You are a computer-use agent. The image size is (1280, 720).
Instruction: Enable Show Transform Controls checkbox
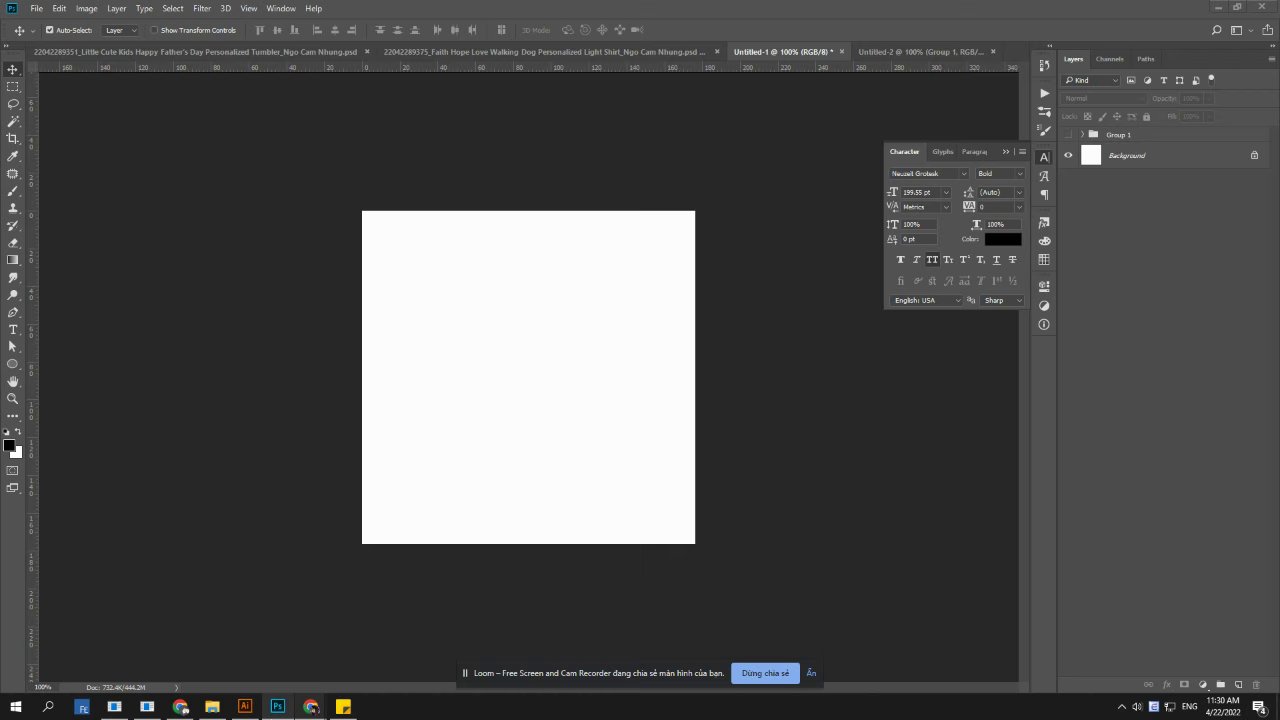tap(154, 30)
